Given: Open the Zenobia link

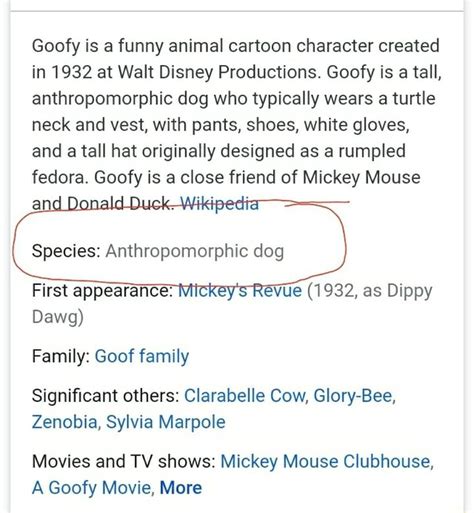Looking at the screenshot, I should (x=65, y=422).
